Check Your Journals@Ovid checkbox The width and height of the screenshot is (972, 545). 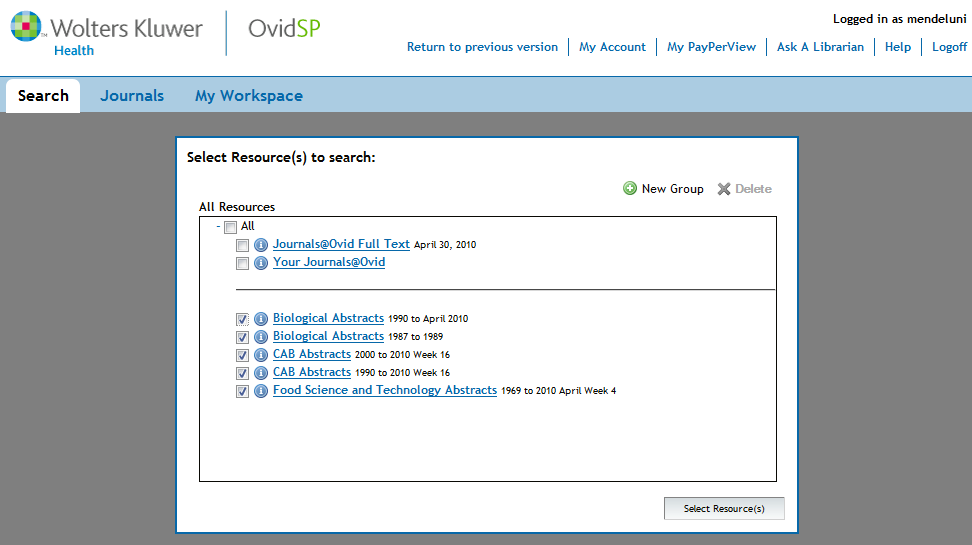click(242, 264)
